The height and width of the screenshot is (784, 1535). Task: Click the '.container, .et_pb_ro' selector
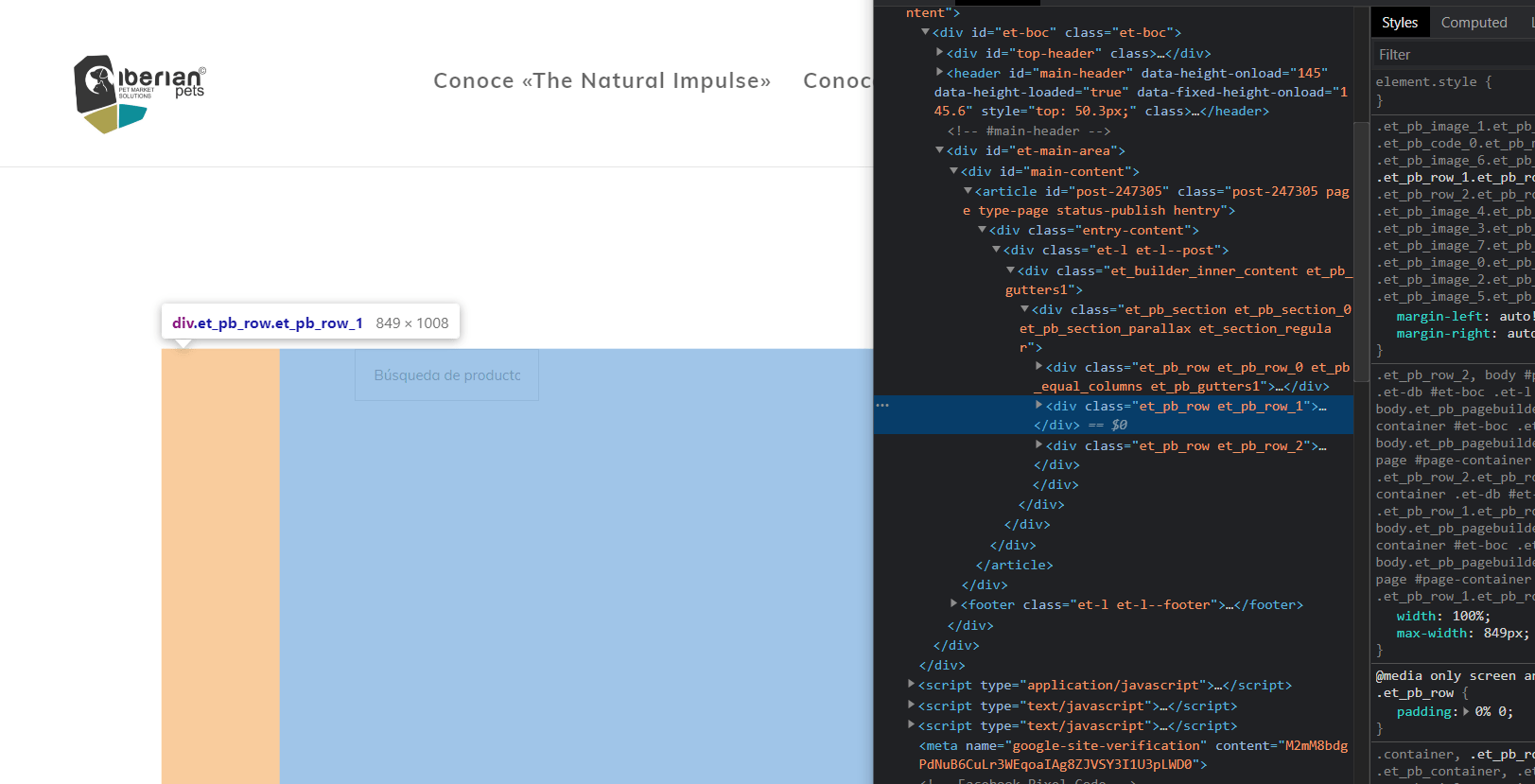1455,755
